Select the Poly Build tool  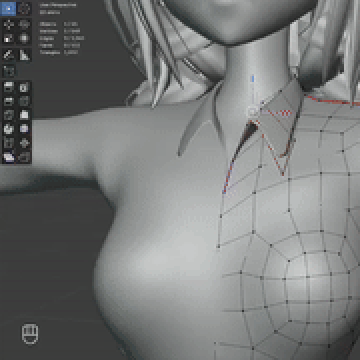(24, 115)
